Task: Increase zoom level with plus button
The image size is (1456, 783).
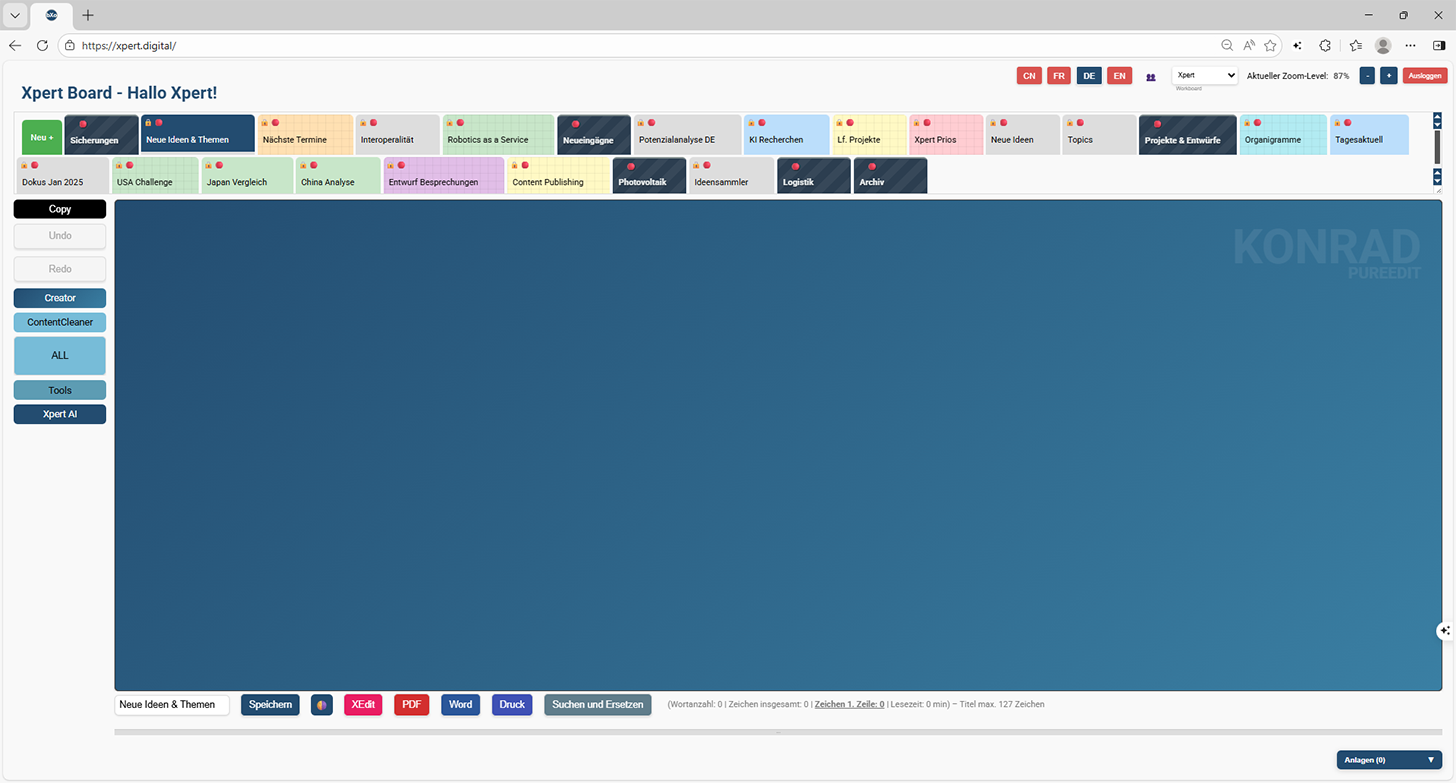Action: click(1388, 76)
